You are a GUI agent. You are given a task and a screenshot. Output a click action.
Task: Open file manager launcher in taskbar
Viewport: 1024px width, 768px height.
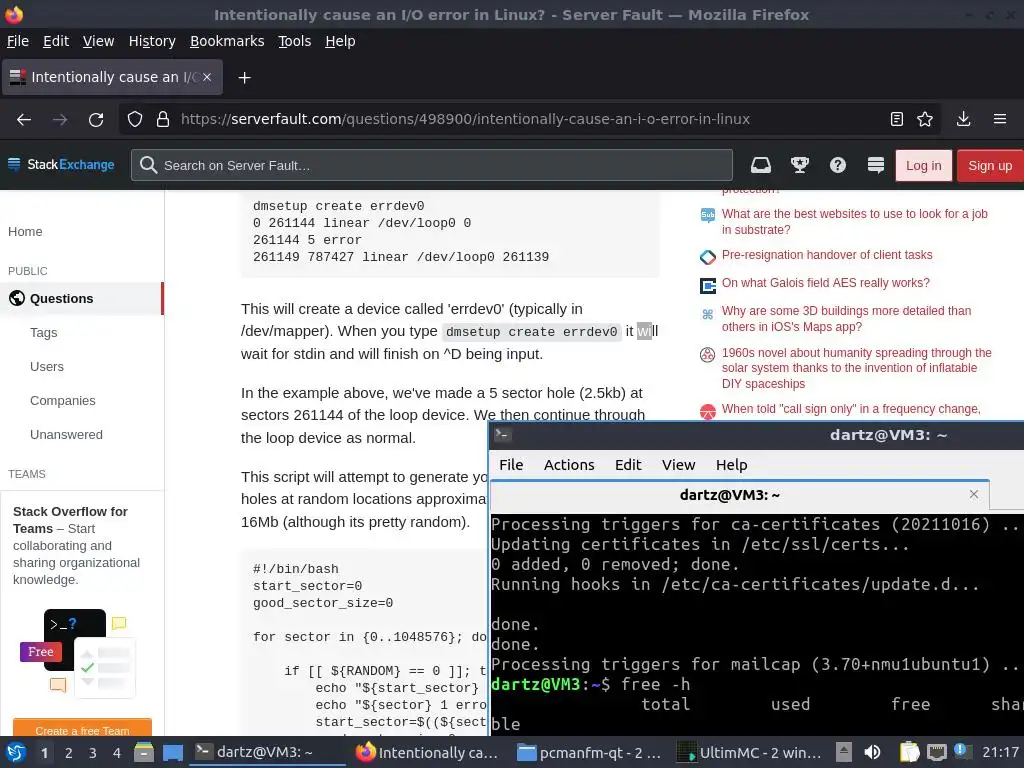pos(144,752)
